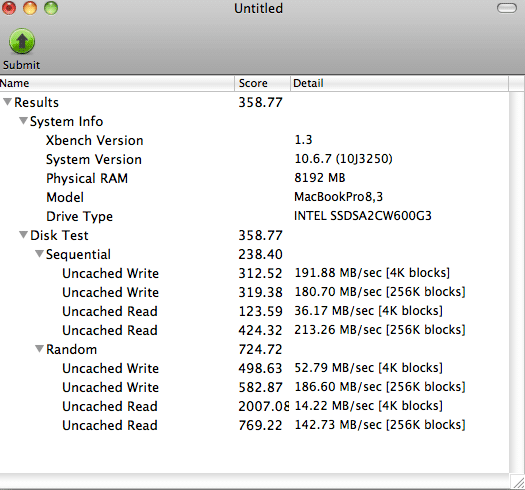Click the Disk Test label
This screenshot has width=525, height=490.
point(59,235)
